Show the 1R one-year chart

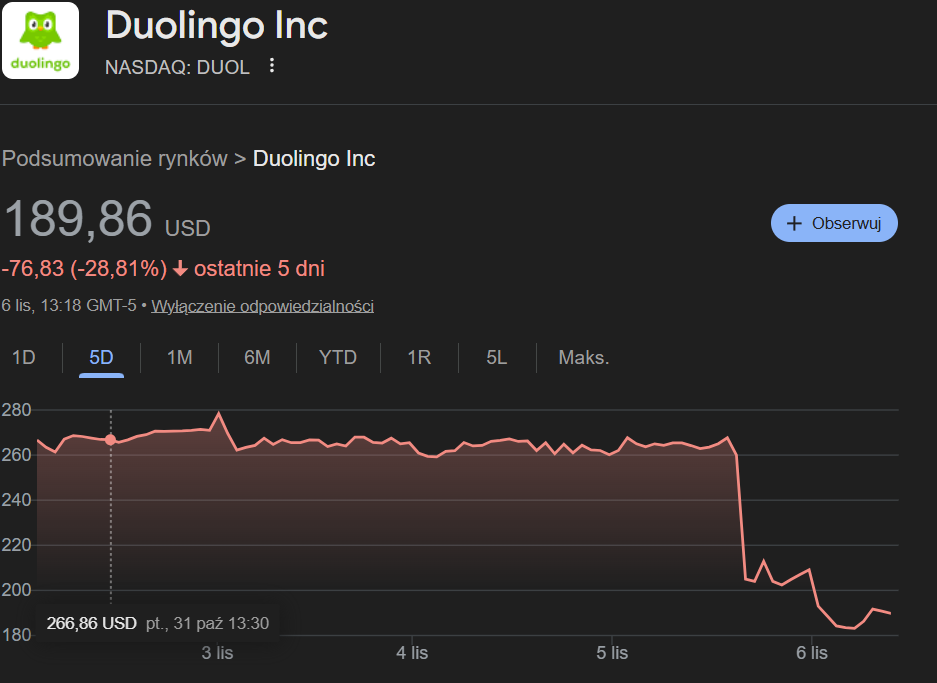click(x=419, y=357)
